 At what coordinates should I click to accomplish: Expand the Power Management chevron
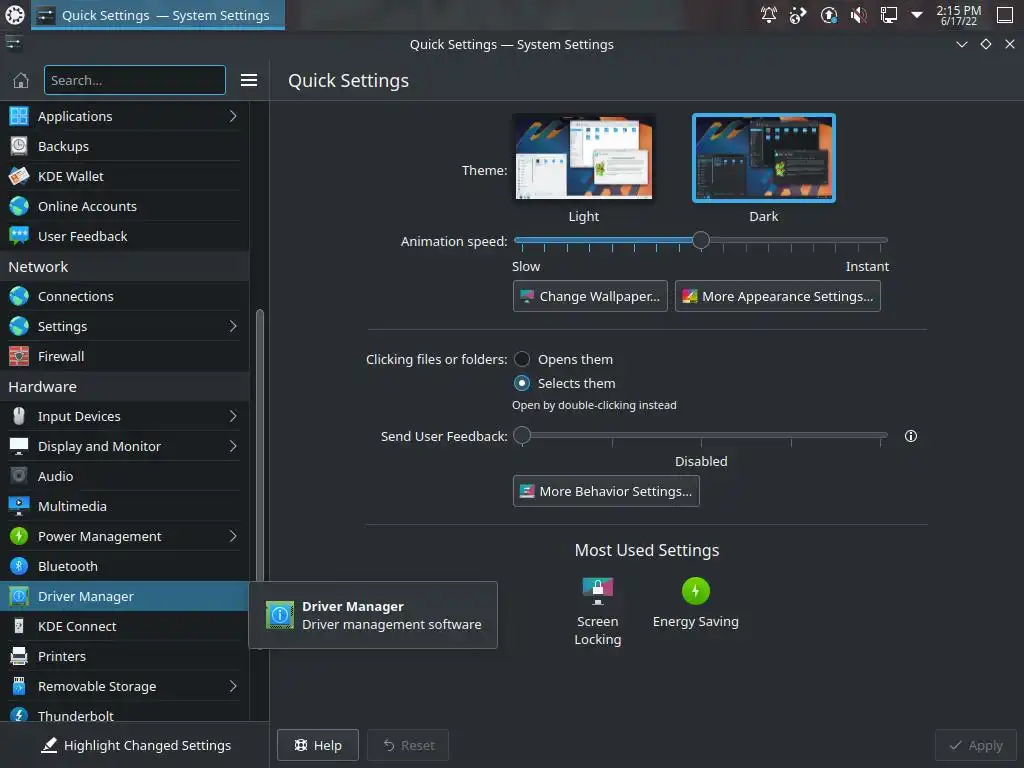point(233,536)
